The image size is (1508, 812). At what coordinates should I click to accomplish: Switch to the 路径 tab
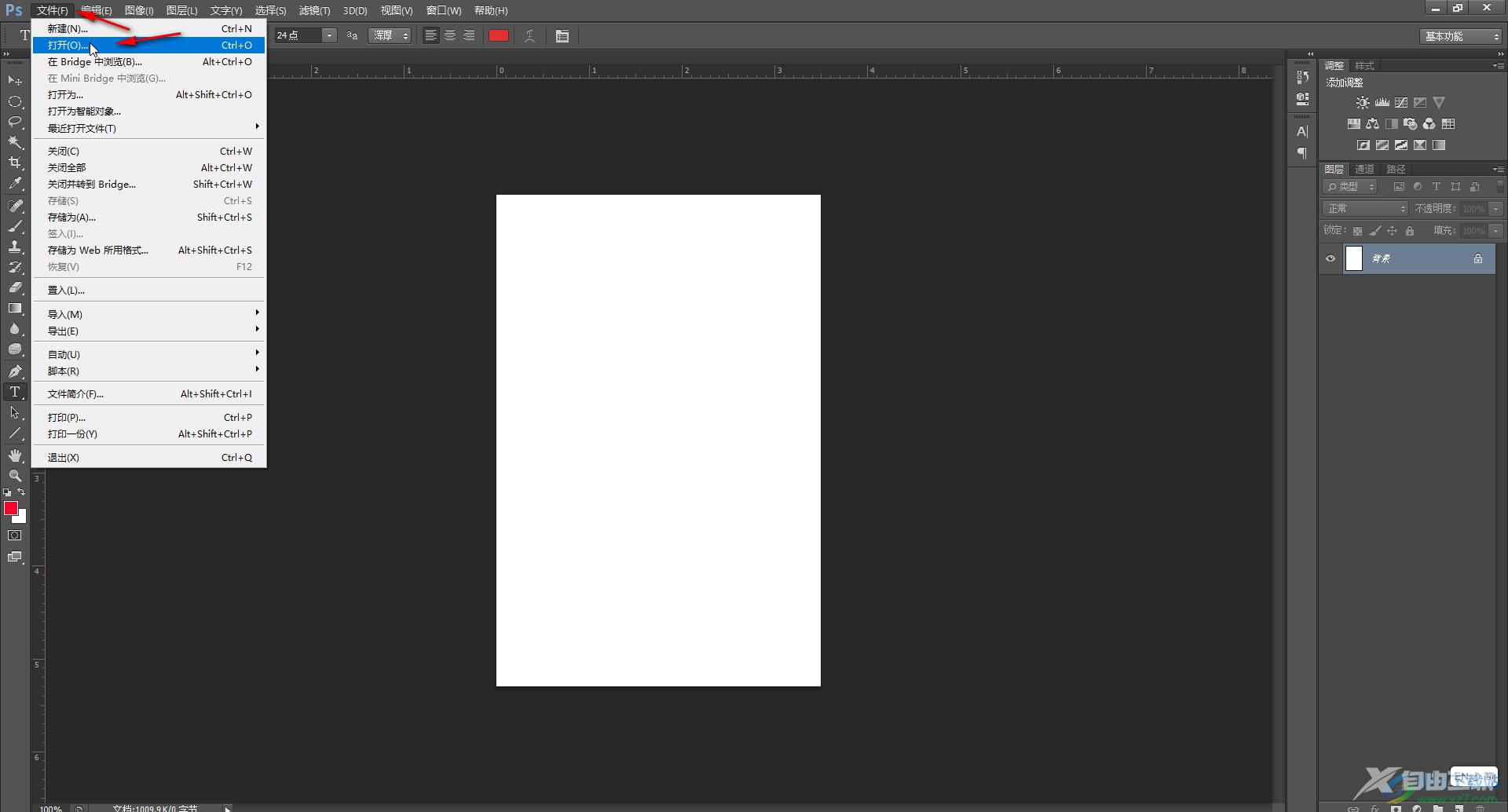click(1396, 169)
